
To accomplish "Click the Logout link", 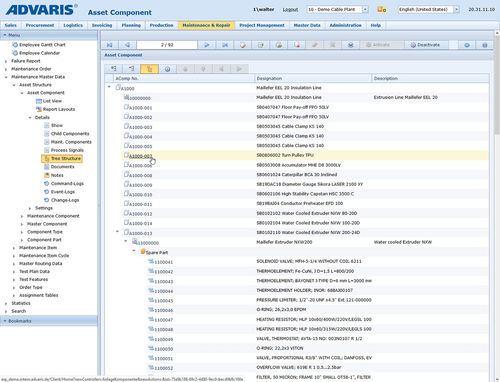I will pos(290,9).
